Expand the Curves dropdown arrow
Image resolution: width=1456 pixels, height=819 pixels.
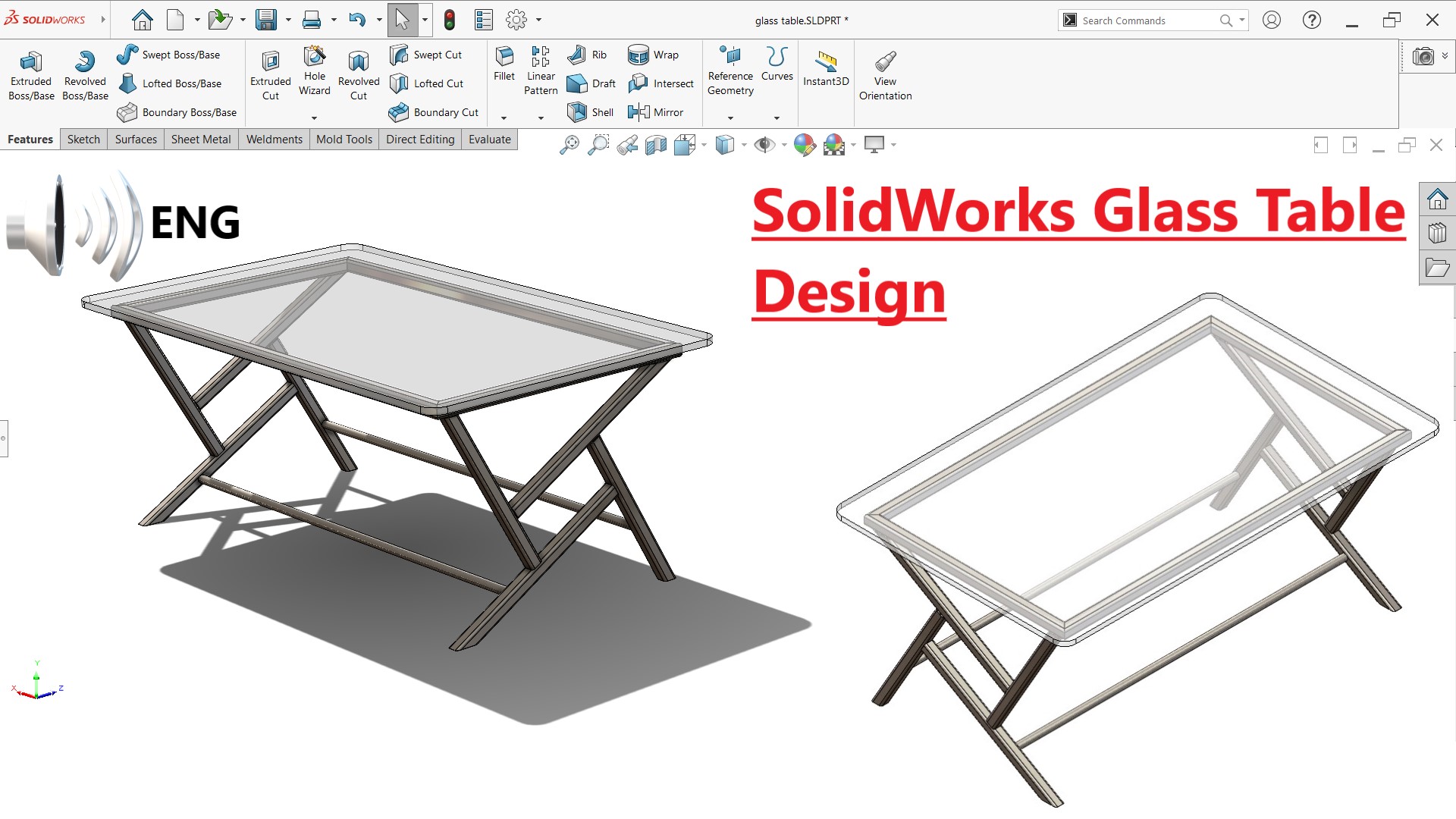click(x=777, y=118)
